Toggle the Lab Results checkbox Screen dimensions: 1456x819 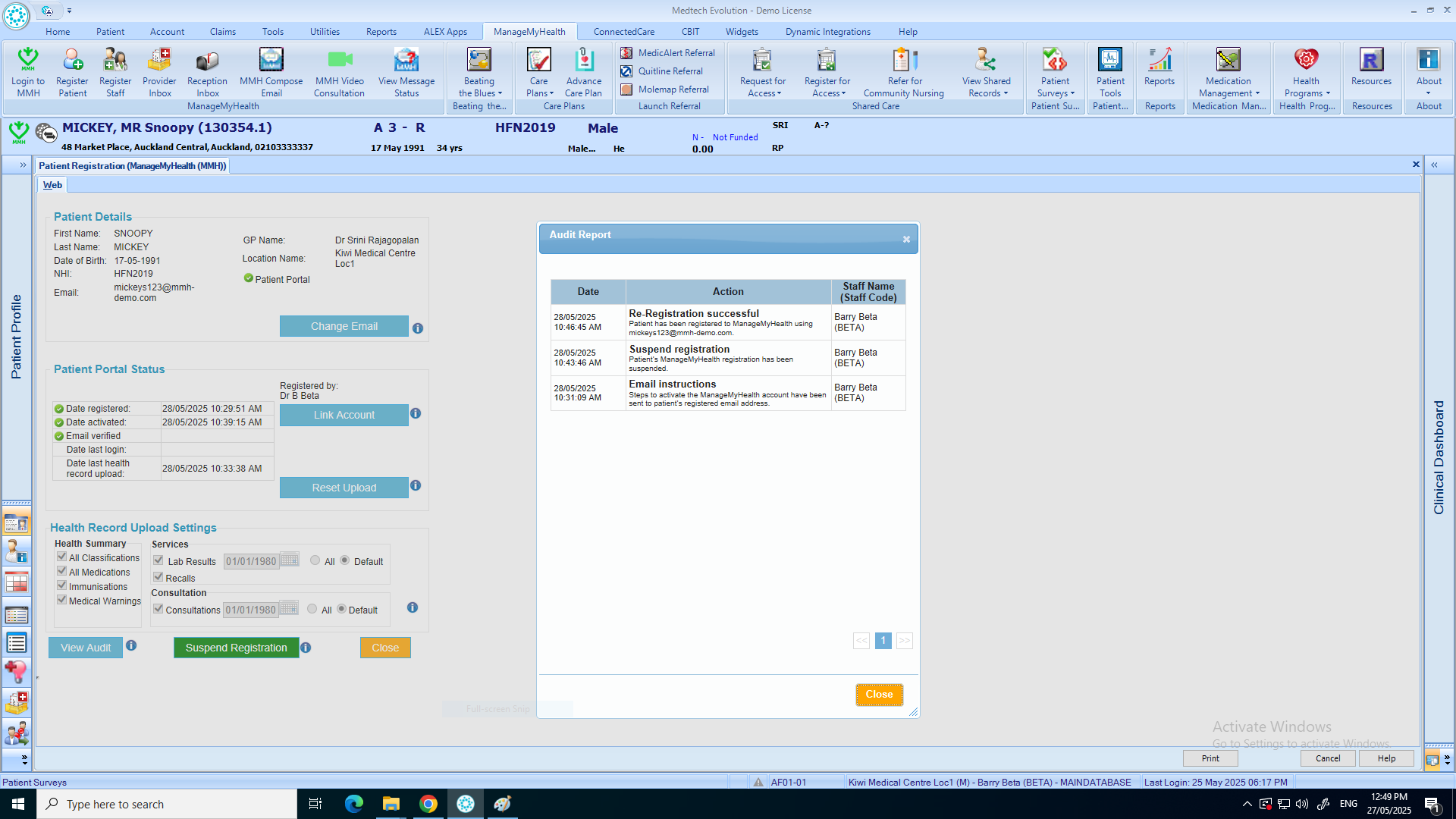(x=158, y=560)
